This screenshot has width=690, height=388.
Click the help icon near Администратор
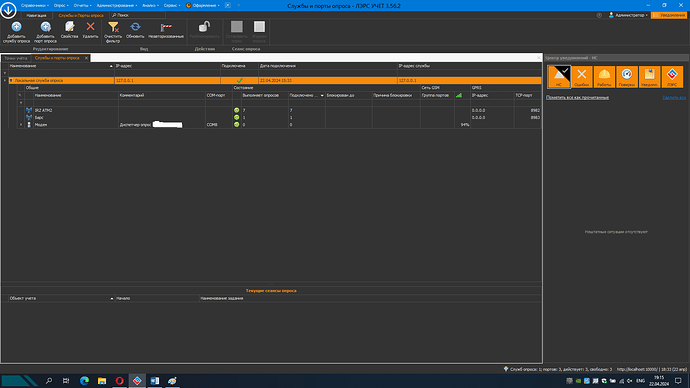click(x=599, y=15)
